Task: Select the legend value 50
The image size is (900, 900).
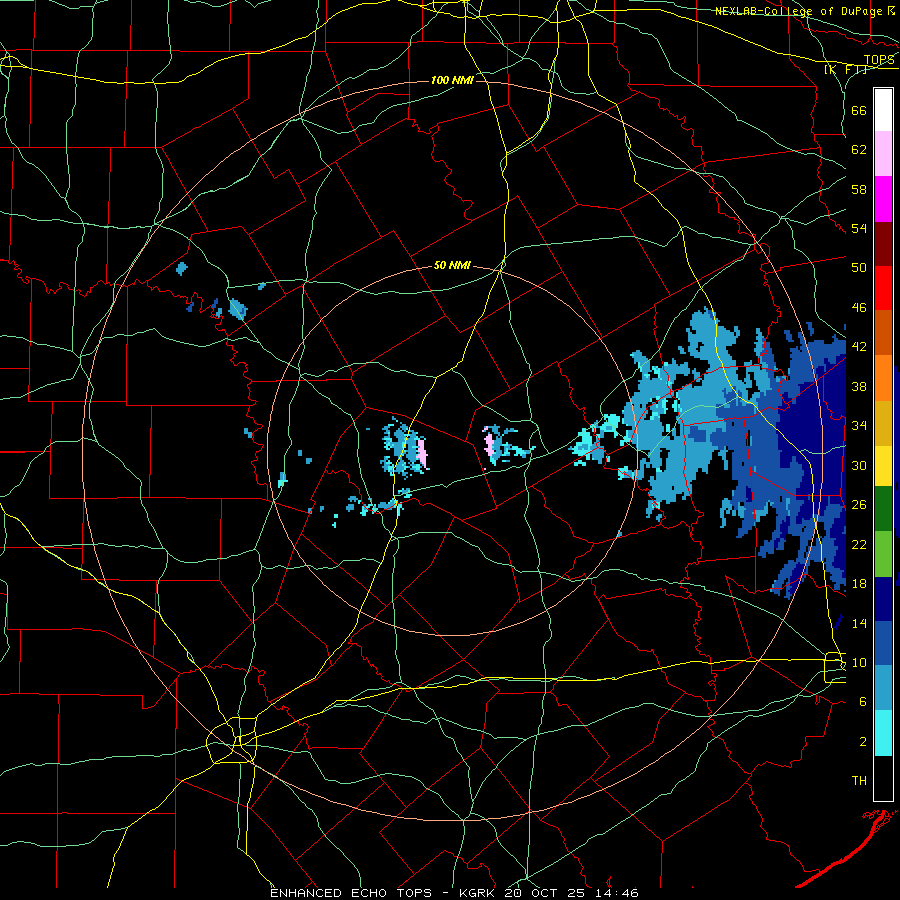Action: pos(859,267)
